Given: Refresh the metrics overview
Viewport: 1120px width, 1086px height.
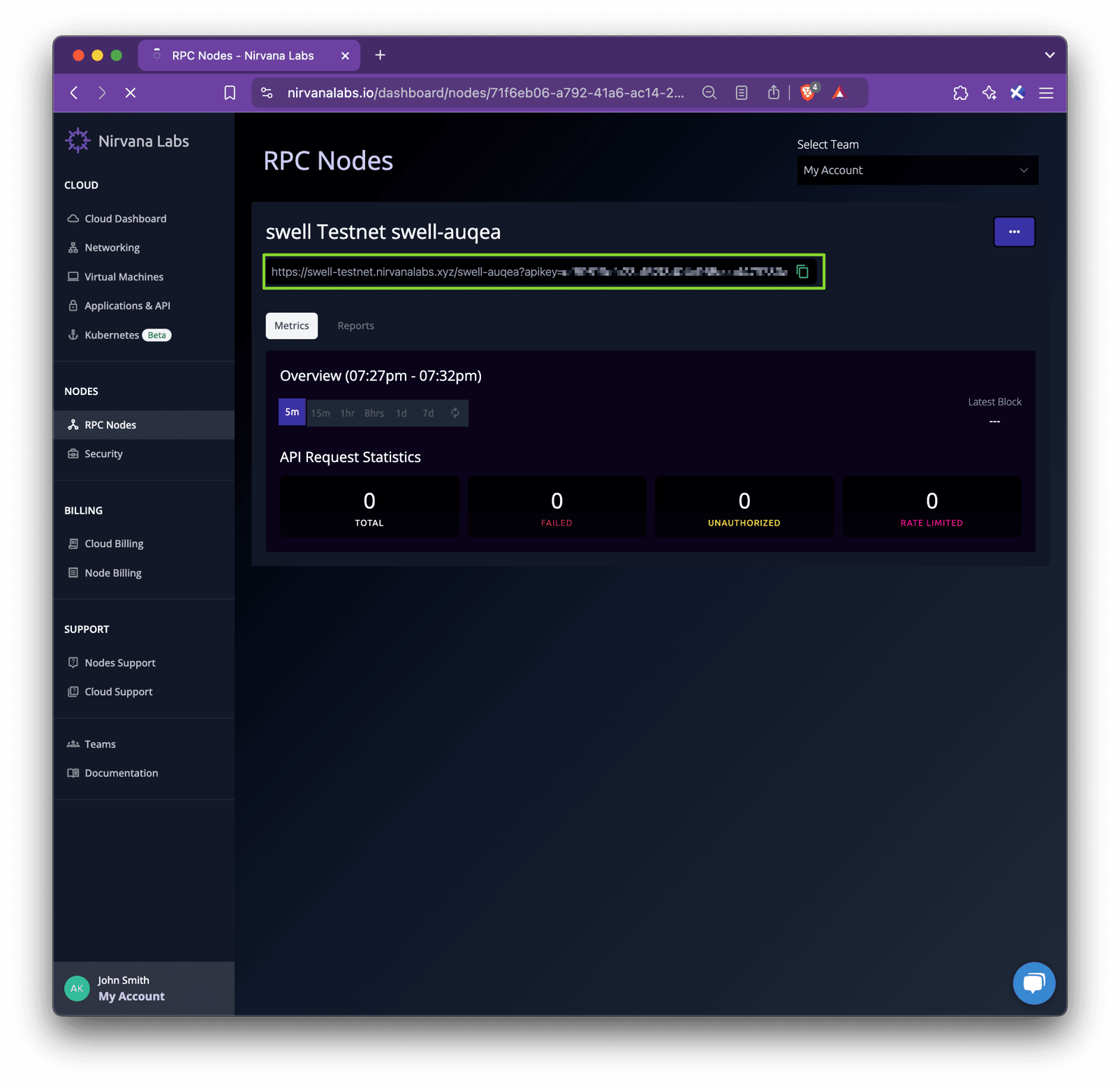Looking at the screenshot, I should click(455, 412).
